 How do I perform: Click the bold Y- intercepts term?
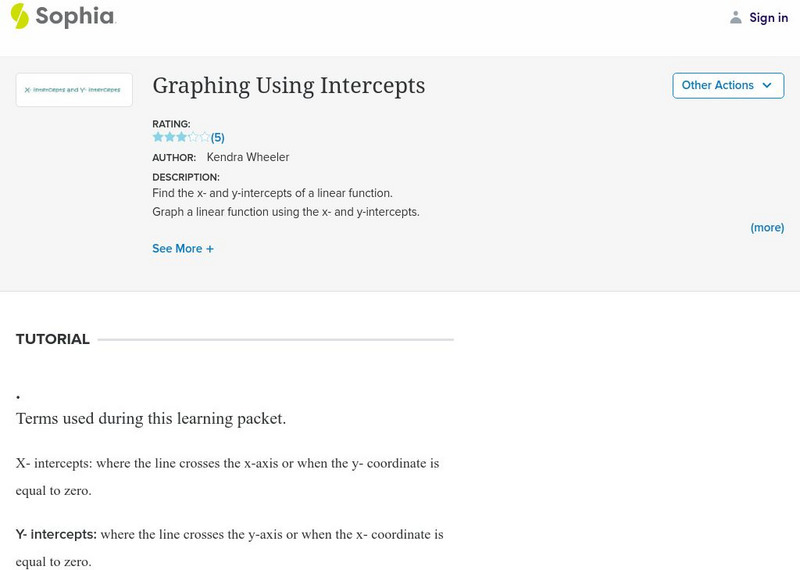point(56,535)
